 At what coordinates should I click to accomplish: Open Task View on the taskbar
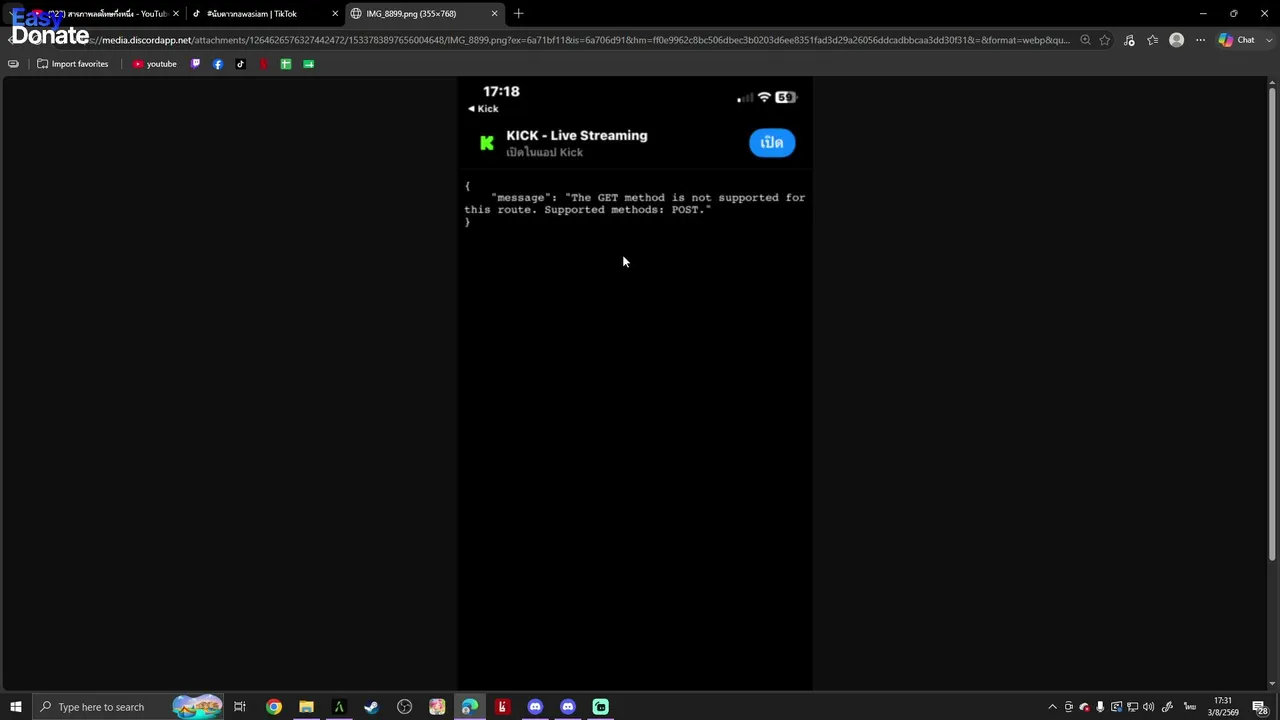(240, 707)
